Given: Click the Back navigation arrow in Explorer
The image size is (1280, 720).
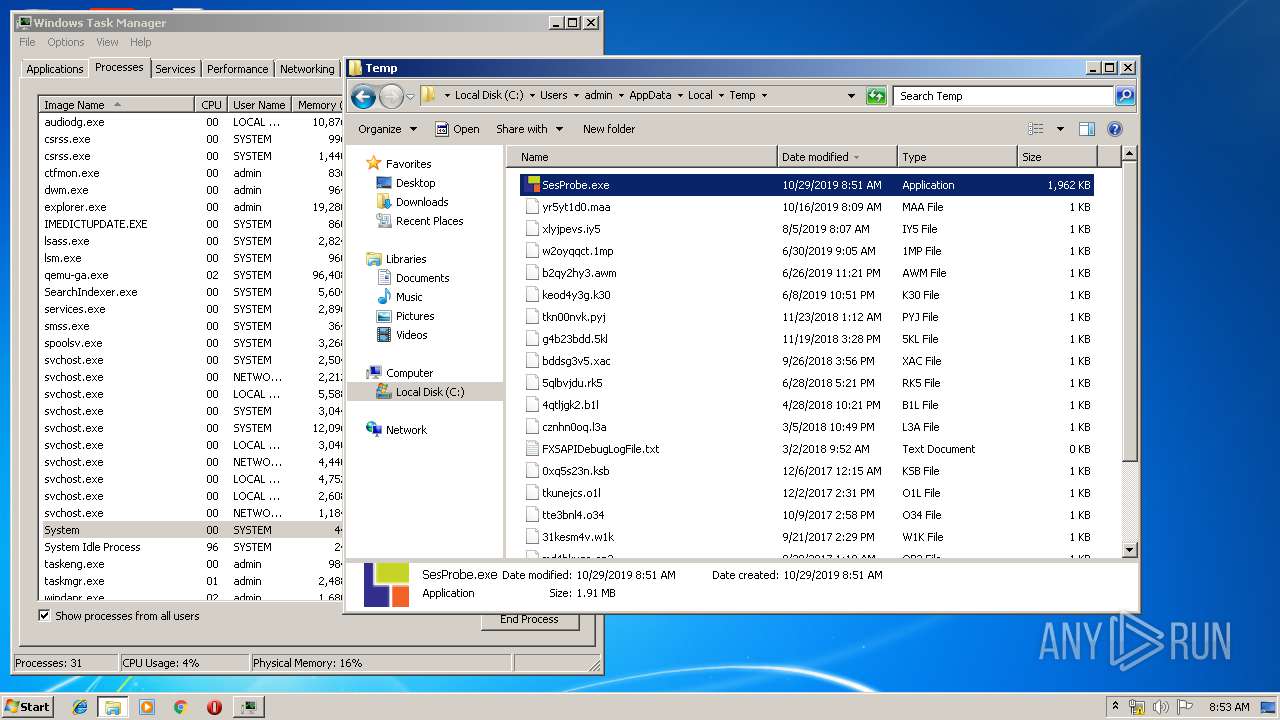Looking at the screenshot, I should tap(363, 96).
